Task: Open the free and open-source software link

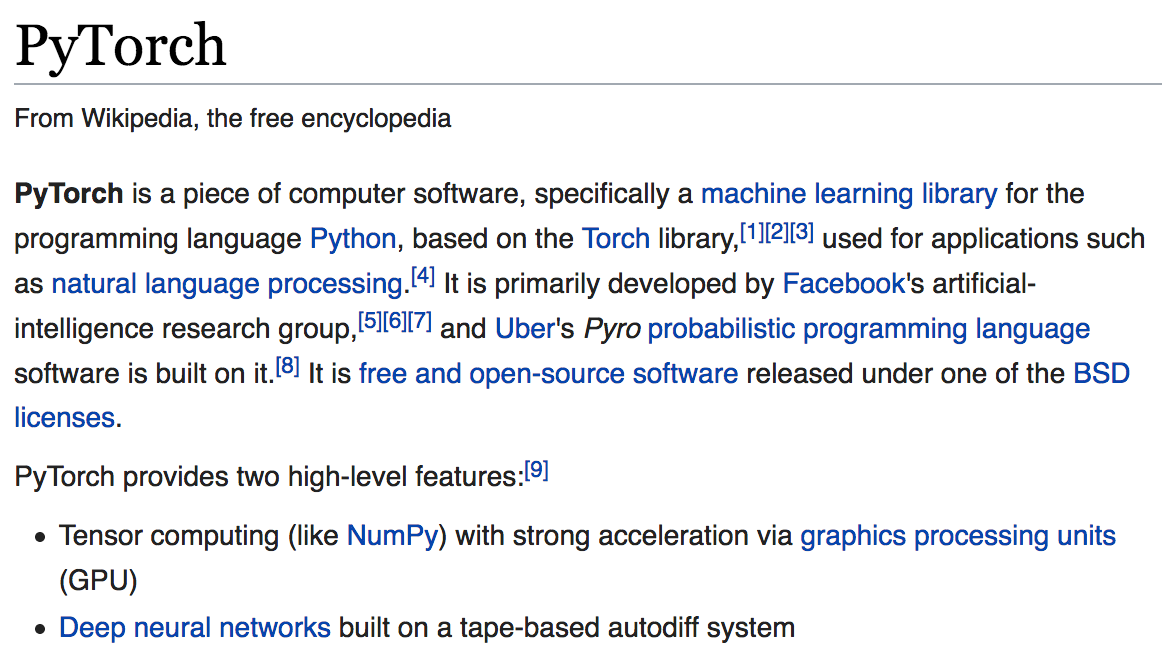Action: [548, 374]
